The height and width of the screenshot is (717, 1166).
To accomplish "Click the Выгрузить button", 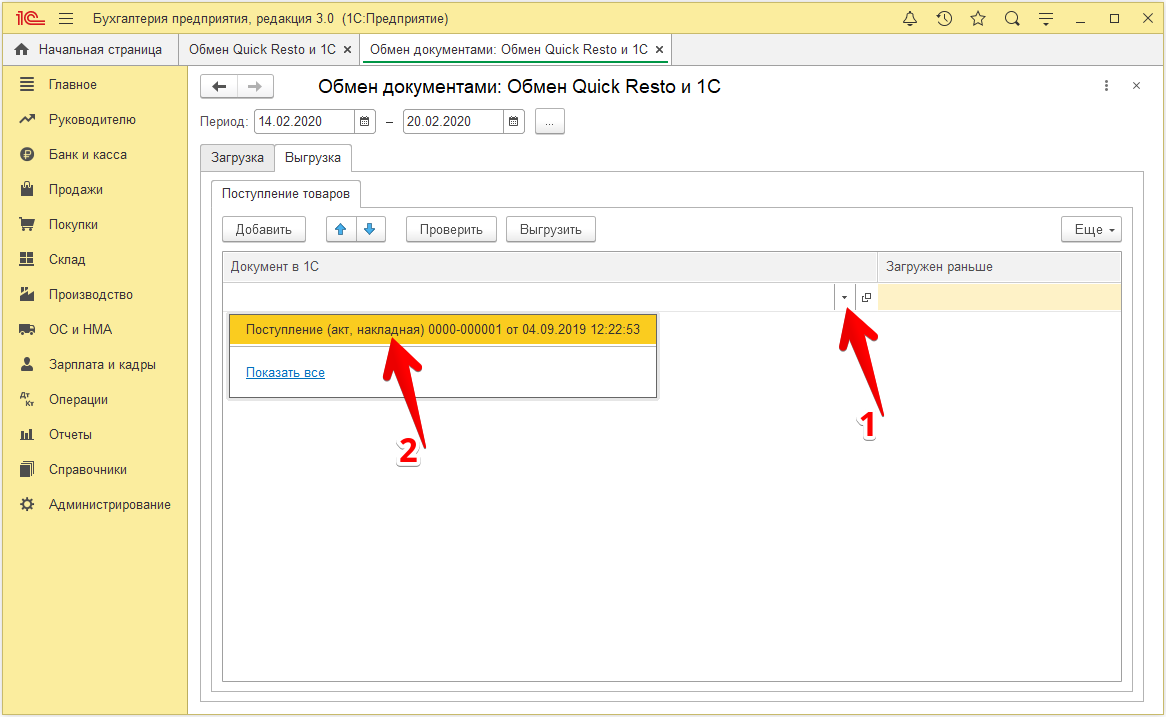I will [x=551, y=230].
